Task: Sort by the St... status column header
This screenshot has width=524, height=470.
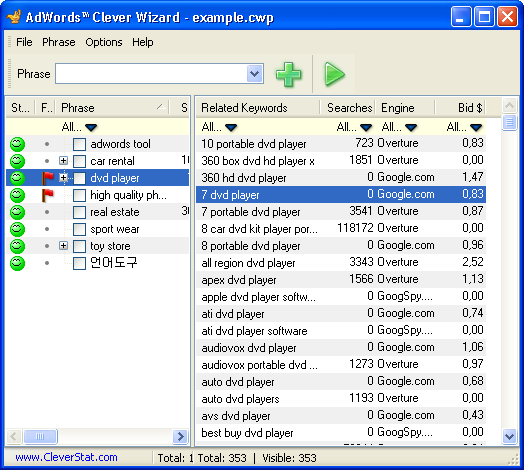Action: 20,108
